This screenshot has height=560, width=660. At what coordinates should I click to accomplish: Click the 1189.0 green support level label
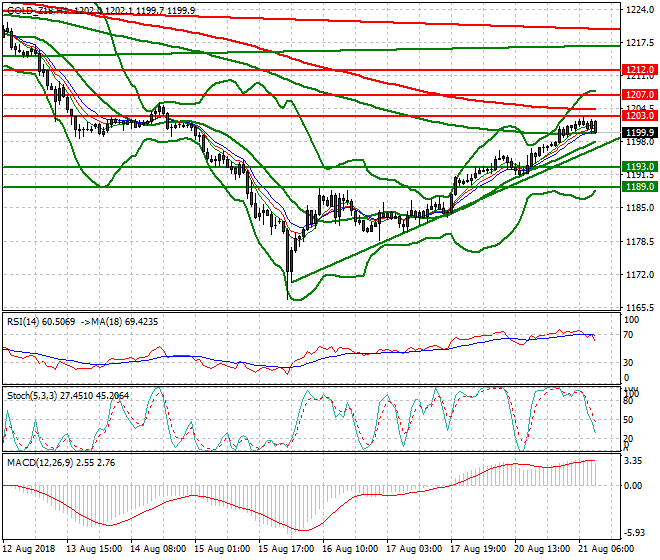click(639, 187)
